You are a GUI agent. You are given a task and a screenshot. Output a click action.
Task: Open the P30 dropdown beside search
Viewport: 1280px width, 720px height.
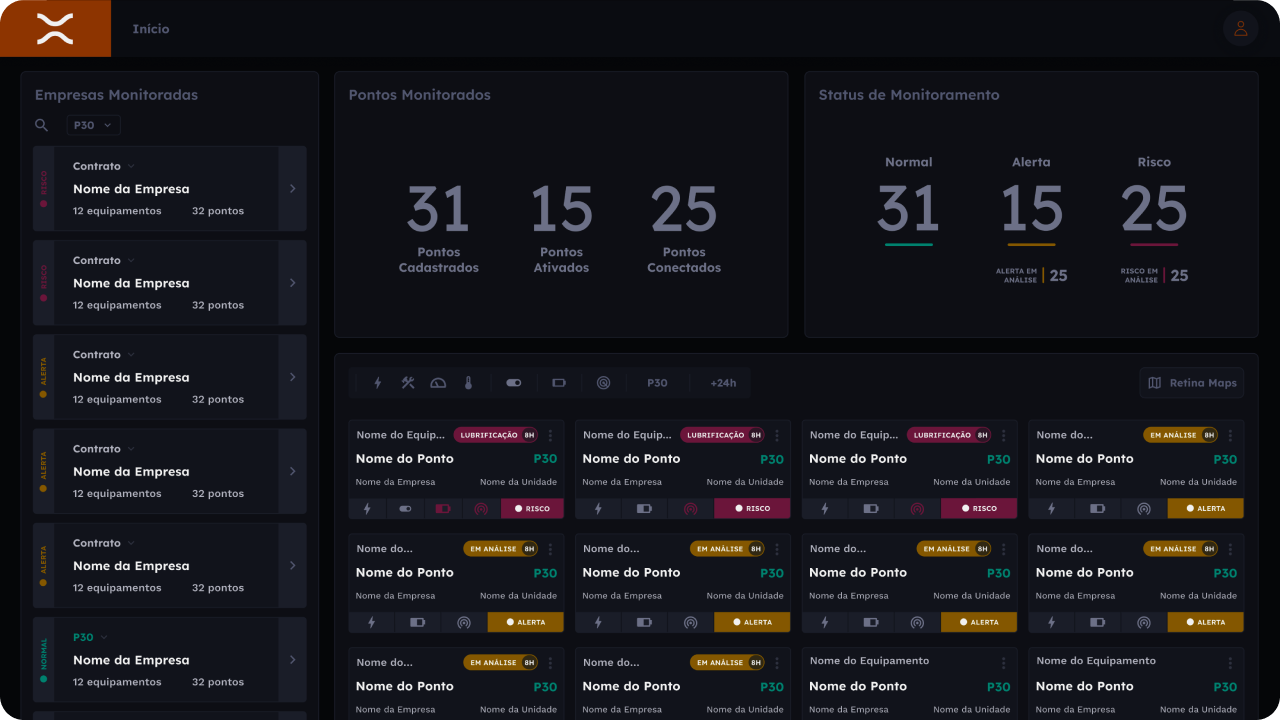pos(94,125)
